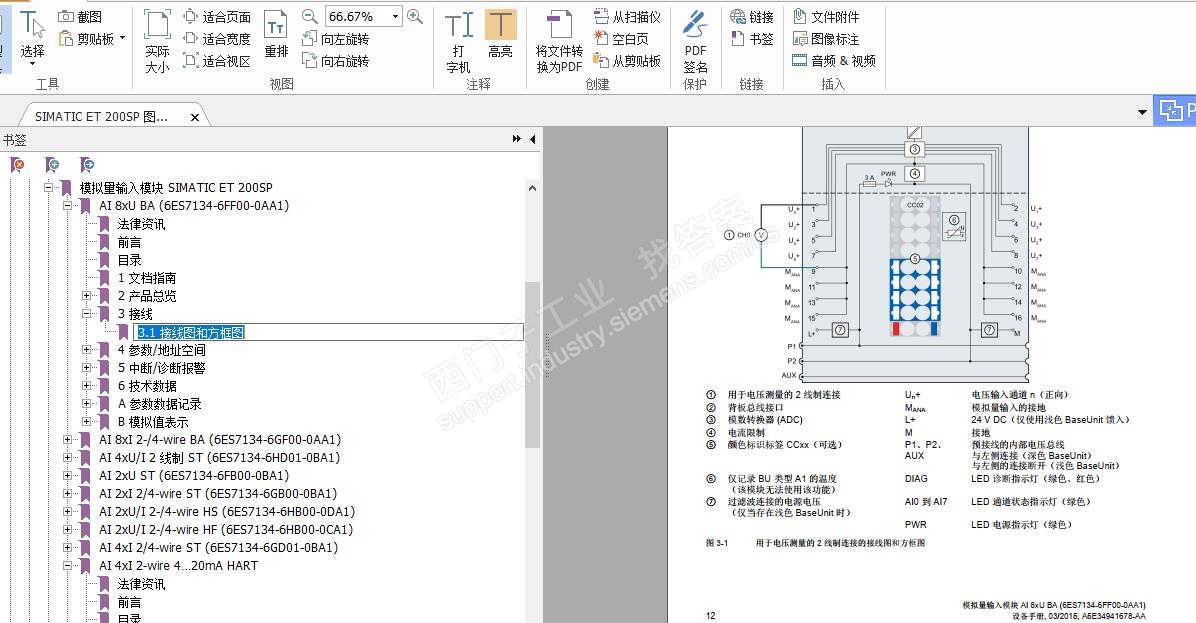Open the 剪贴板 dropdown arrow

122,38
